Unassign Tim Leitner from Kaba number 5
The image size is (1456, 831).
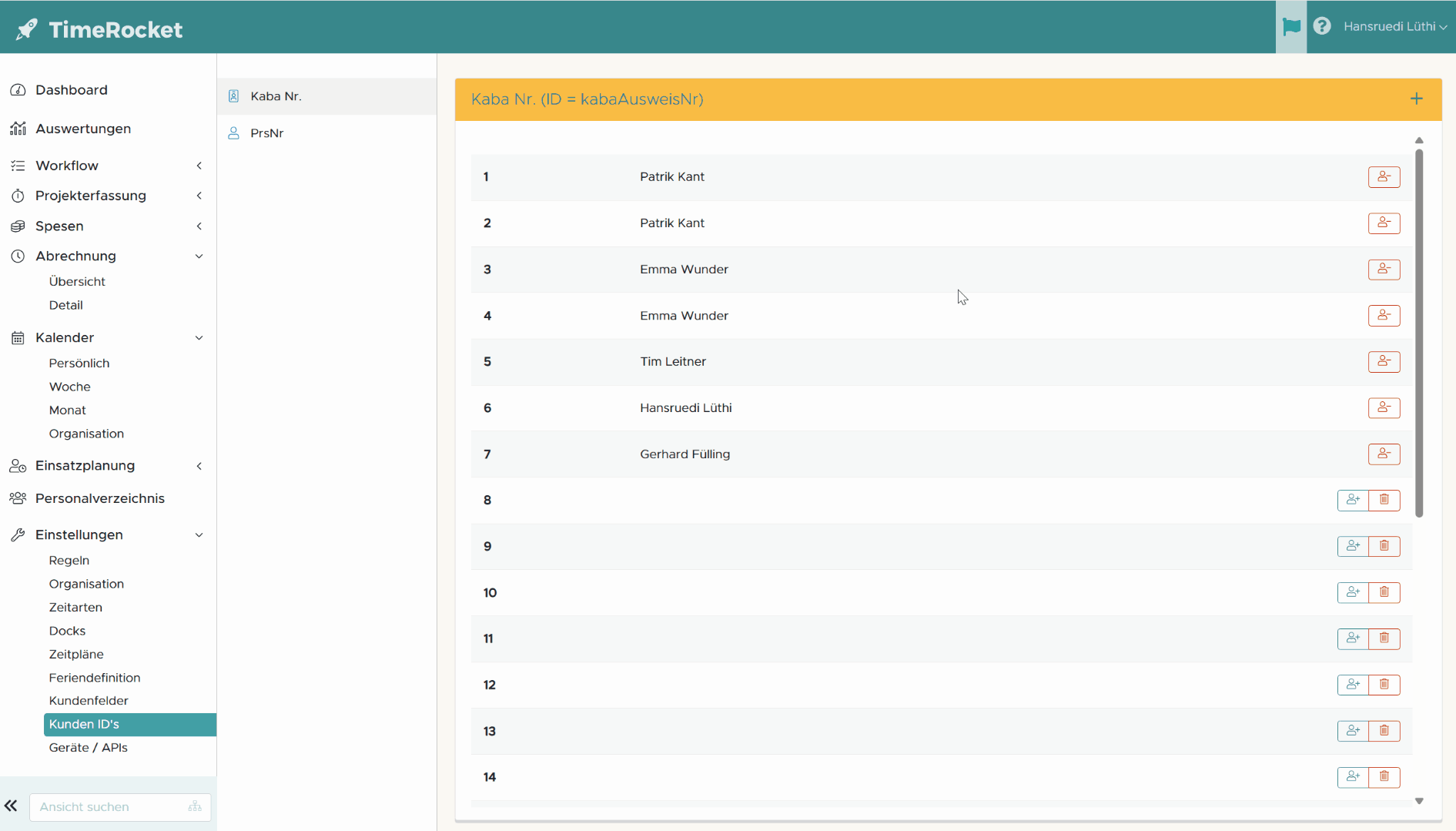click(1384, 362)
